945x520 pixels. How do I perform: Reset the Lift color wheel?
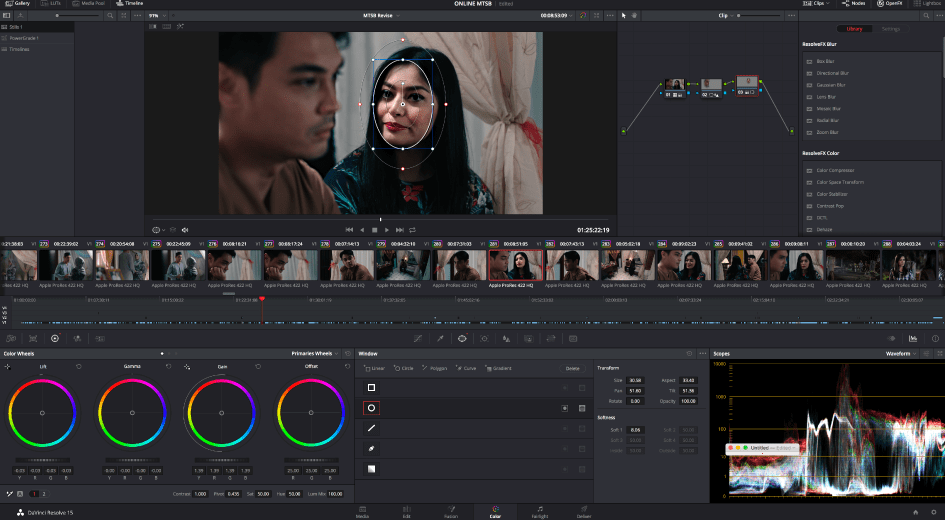click(78, 367)
